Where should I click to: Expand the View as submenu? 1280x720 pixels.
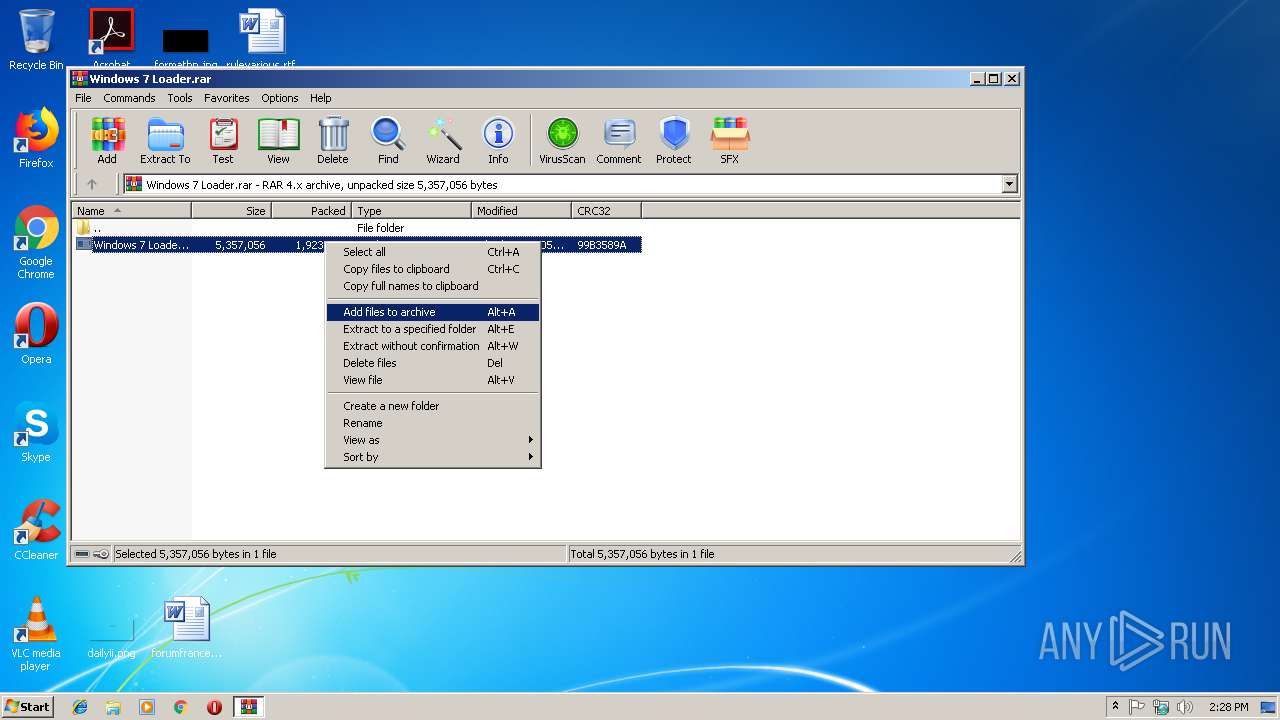(x=433, y=440)
